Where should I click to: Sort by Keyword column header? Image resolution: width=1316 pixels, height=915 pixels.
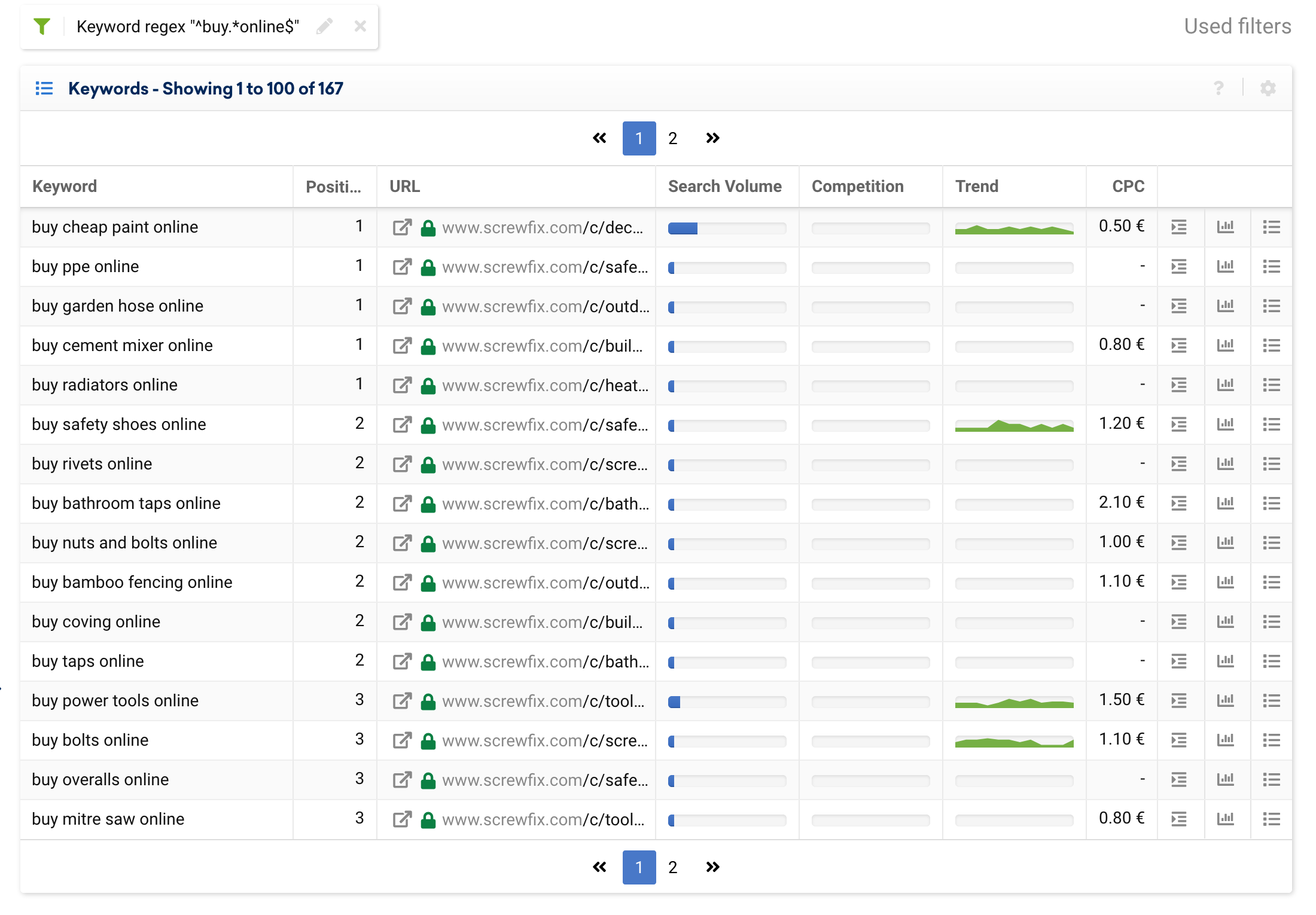coord(65,187)
